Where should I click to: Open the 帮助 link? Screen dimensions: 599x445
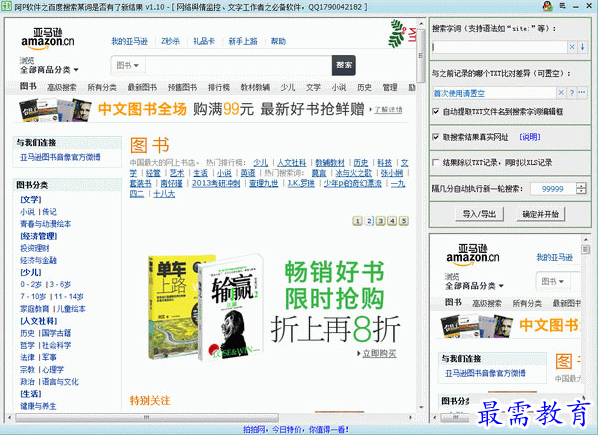(x=278, y=41)
